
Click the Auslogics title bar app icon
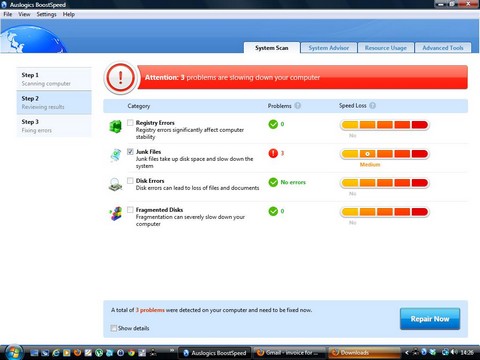tap(4, 5)
